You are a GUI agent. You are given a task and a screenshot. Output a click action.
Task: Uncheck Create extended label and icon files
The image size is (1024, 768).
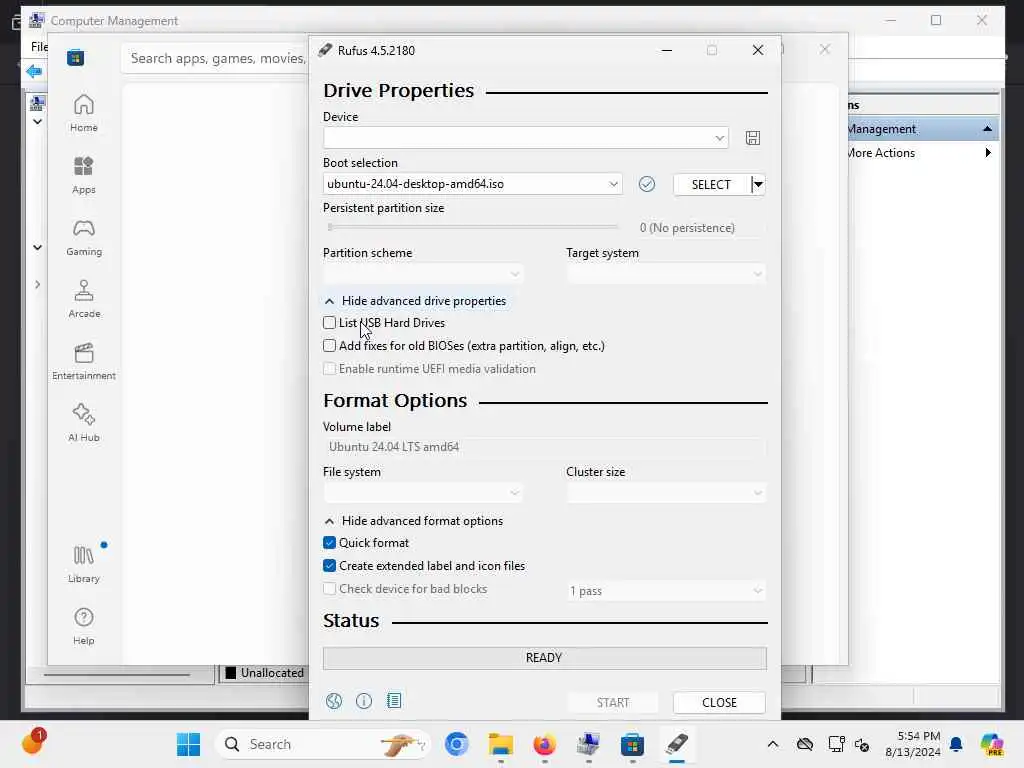[x=329, y=566]
